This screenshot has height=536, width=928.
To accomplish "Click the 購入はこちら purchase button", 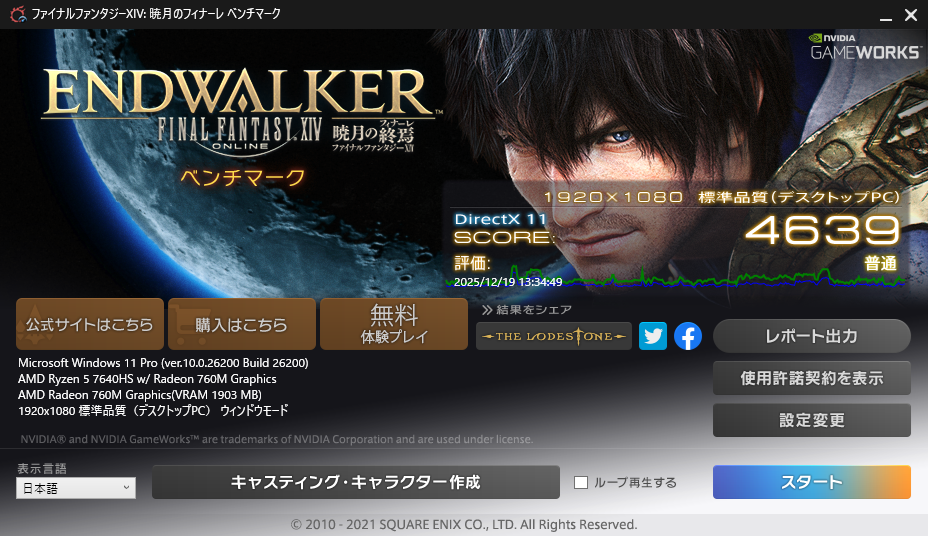I will [x=241, y=324].
